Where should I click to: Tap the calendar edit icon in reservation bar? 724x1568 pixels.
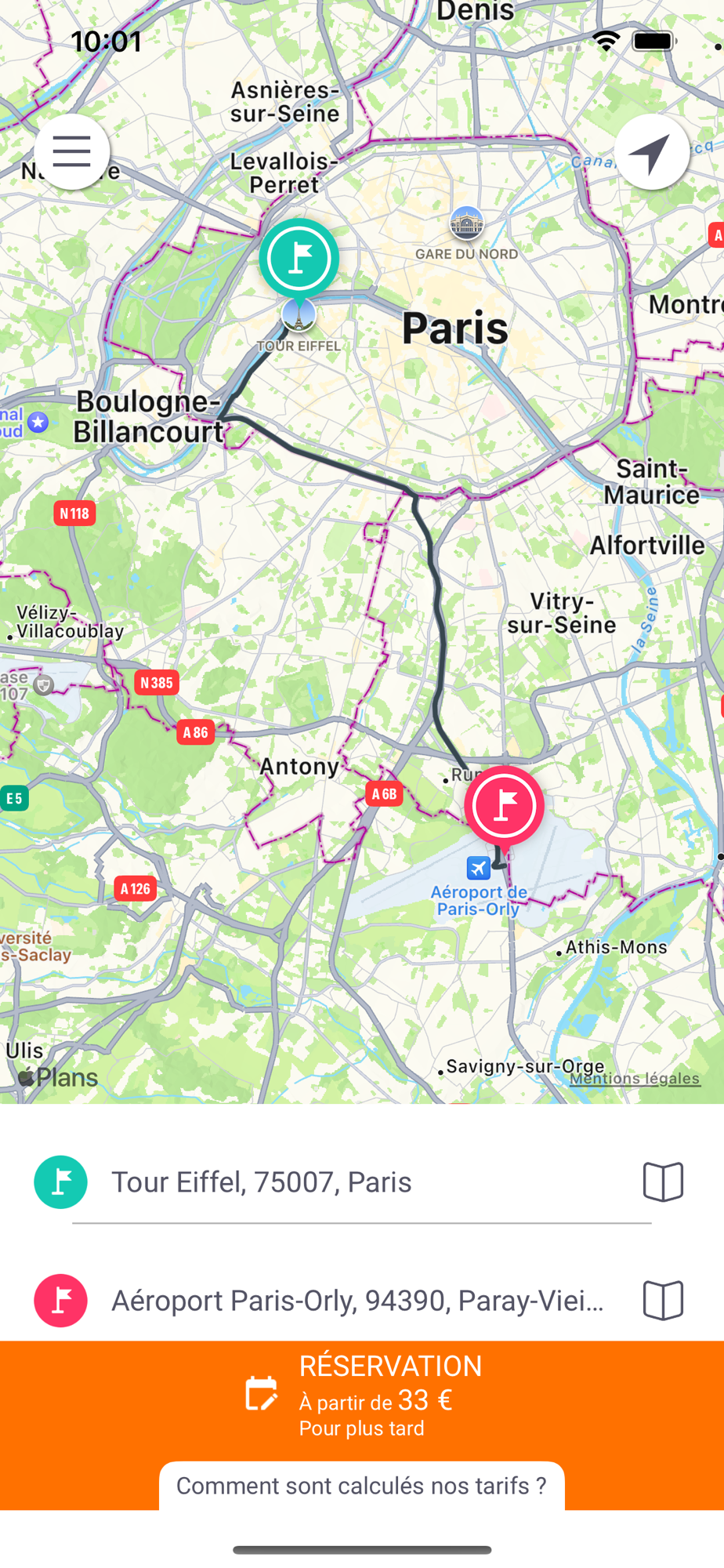point(261,1394)
